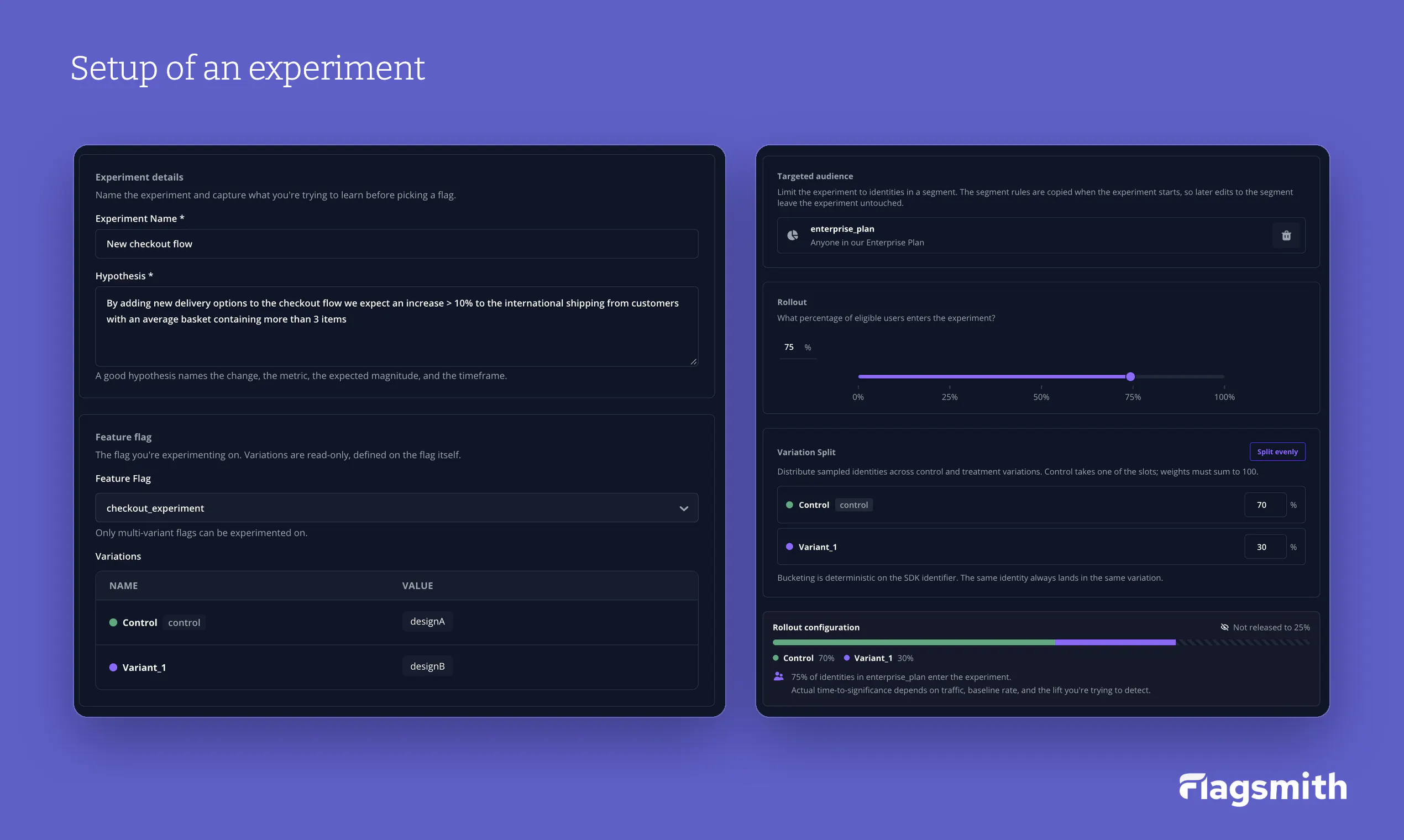The height and width of the screenshot is (840, 1404).
Task: Click the 25% tick label on rollout slider
Action: 950,397
